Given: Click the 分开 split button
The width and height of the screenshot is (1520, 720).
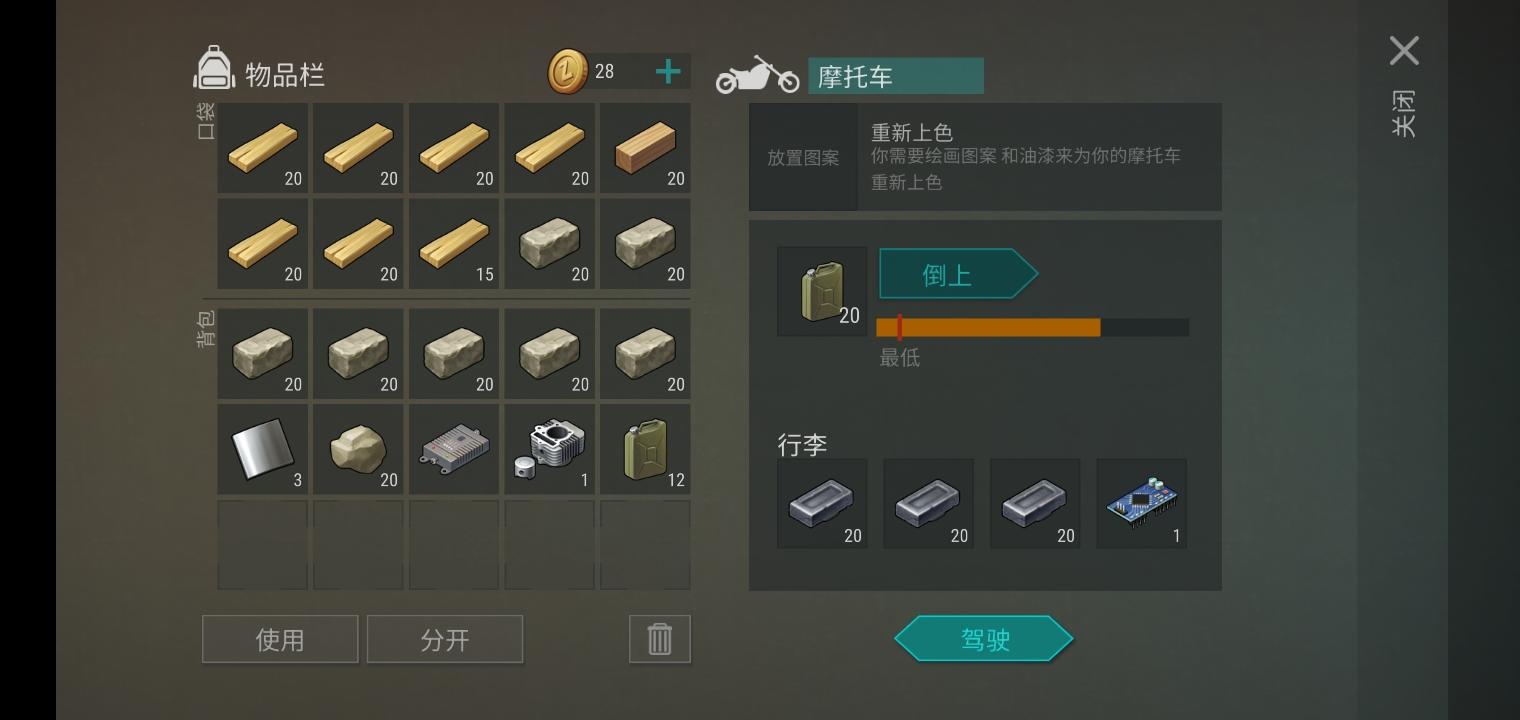Looking at the screenshot, I should [x=445, y=639].
